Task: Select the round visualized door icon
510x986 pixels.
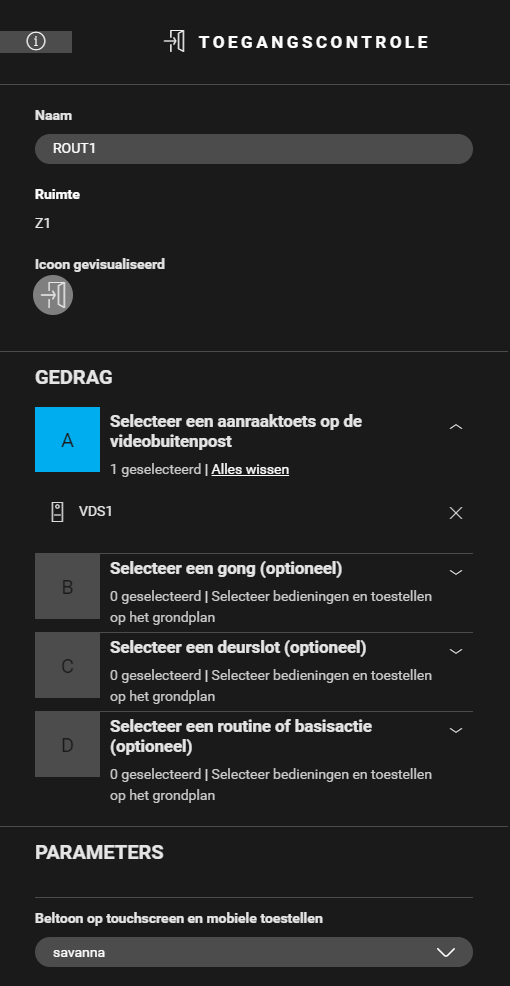Action: (53, 295)
